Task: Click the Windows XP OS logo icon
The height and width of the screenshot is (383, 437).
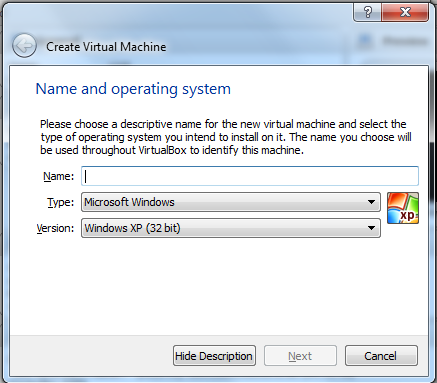Action: coord(403,208)
